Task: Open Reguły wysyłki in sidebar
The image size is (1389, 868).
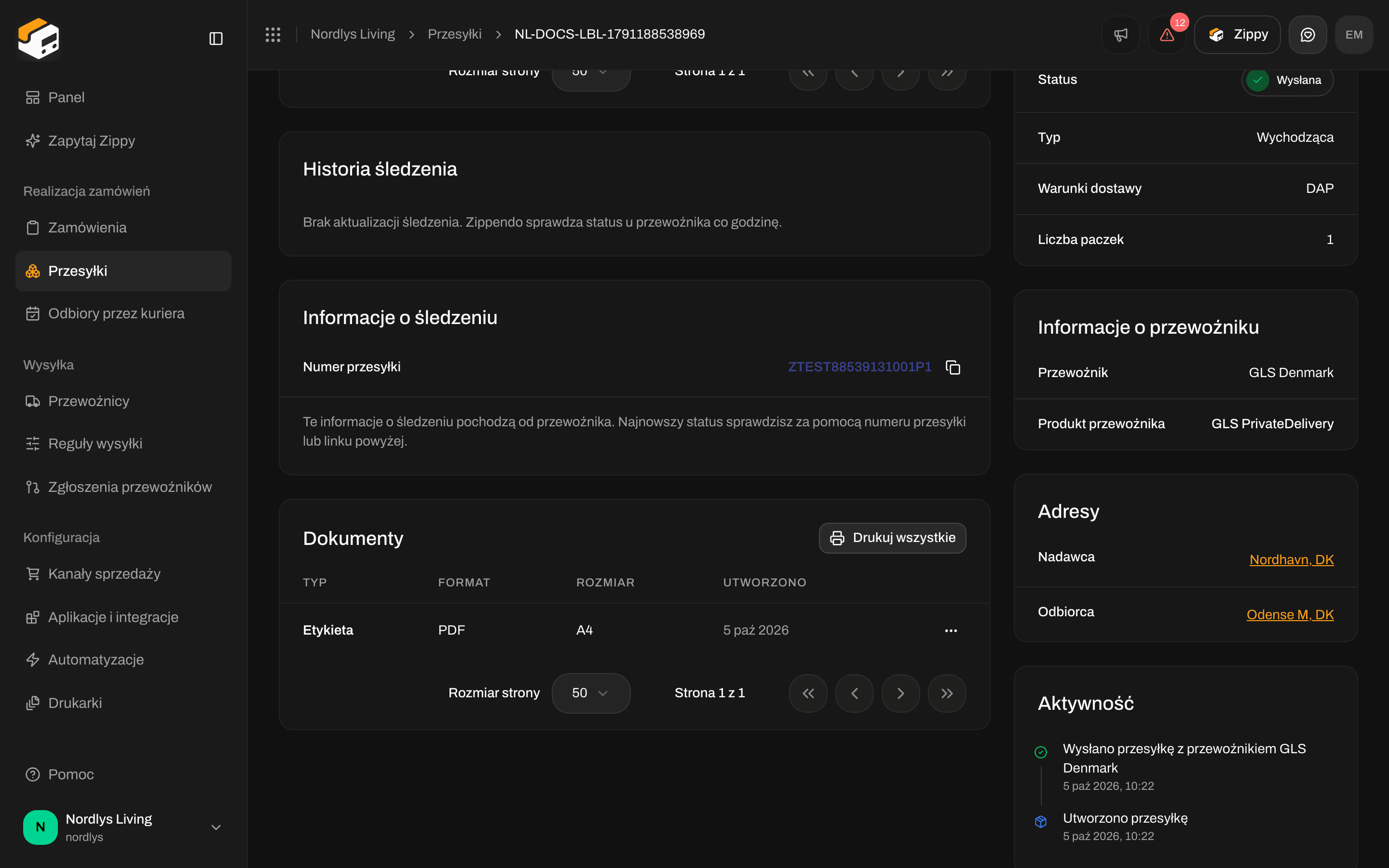Action: pyautogui.click(x=123, y=444)
